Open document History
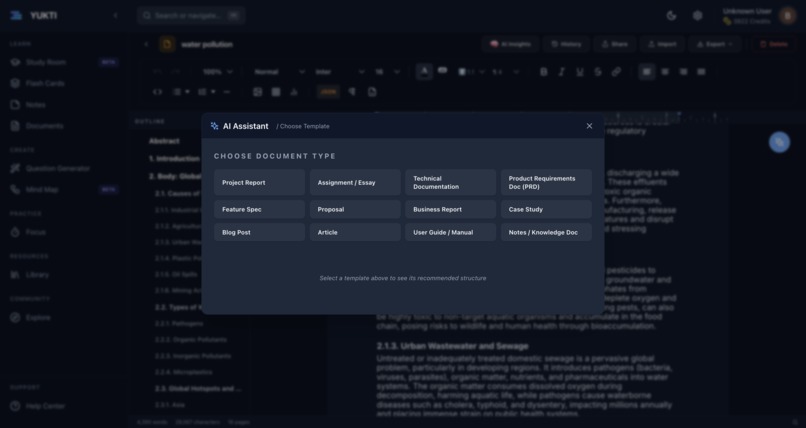 pos(566,44)
